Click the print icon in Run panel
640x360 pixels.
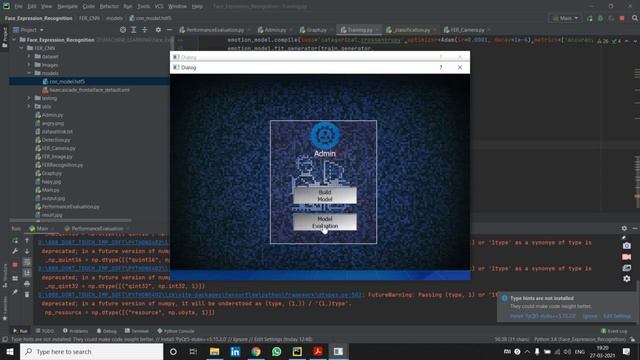27,284
